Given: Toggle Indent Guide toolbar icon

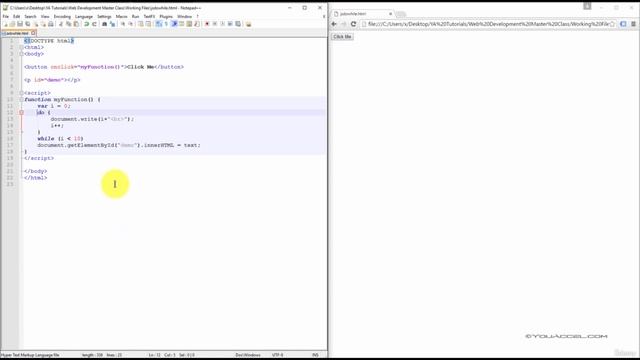Looking at the screenshot, I should (x=175, y=24).
